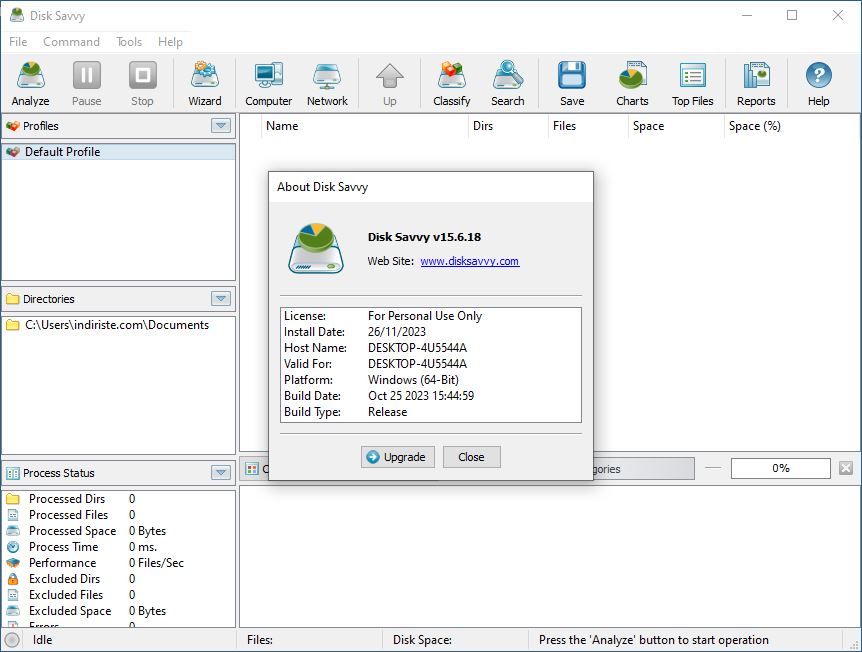This screenshot has height=652, width=862.
Task: Launch the Wizard tool
Action: pos(205,84)
